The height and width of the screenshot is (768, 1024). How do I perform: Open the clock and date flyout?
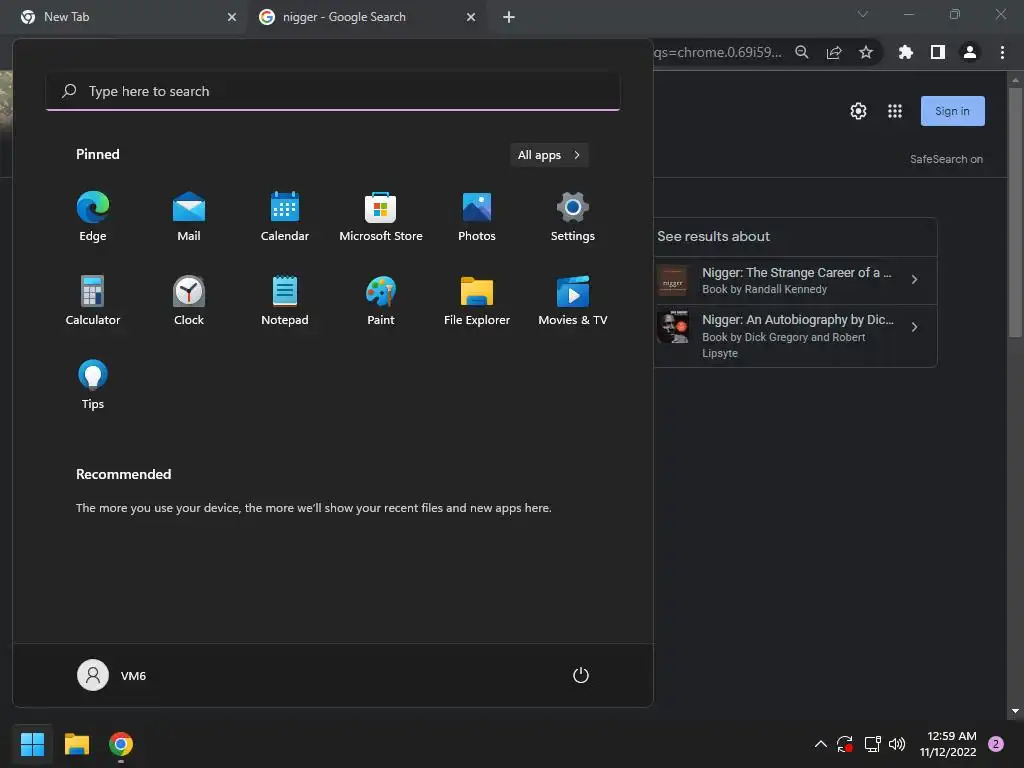tap(948, 744)
